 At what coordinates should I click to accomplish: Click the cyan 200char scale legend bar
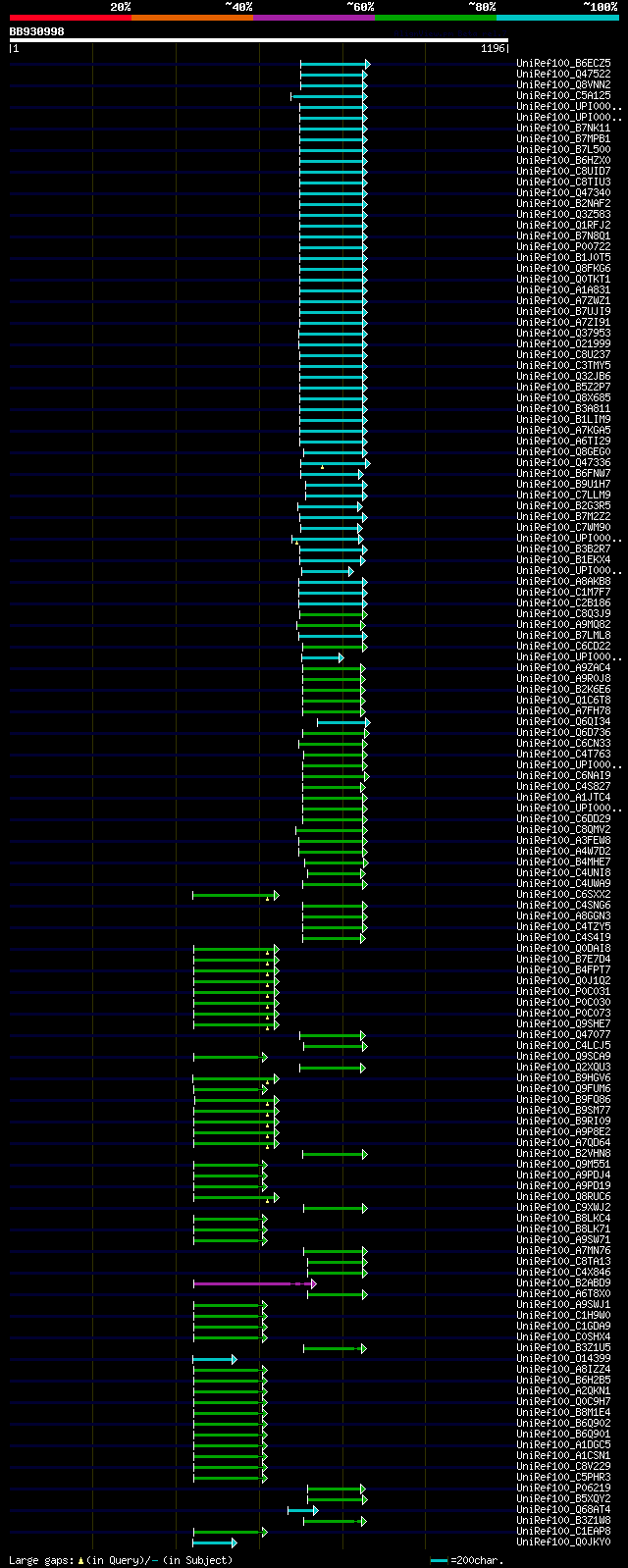[x=439, y=1560]
